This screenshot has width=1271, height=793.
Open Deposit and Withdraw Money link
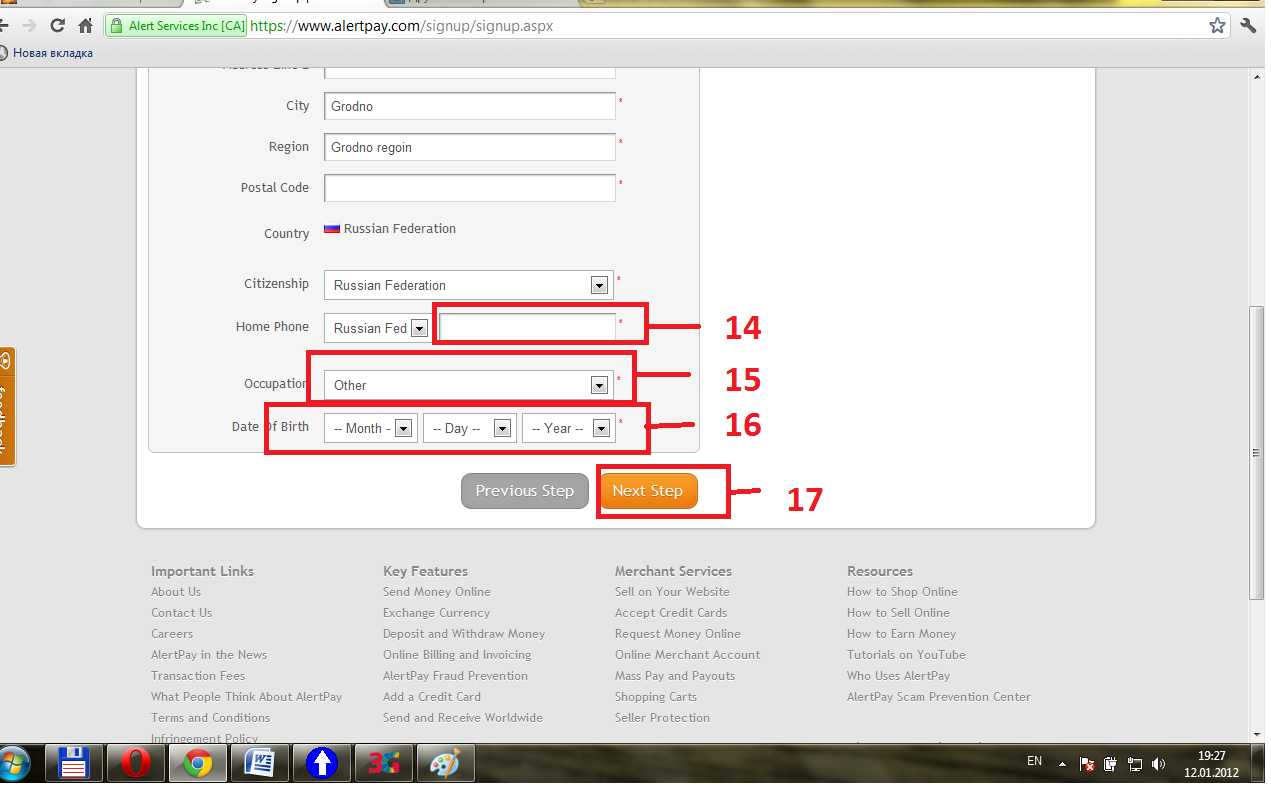(x=464, y=634)
